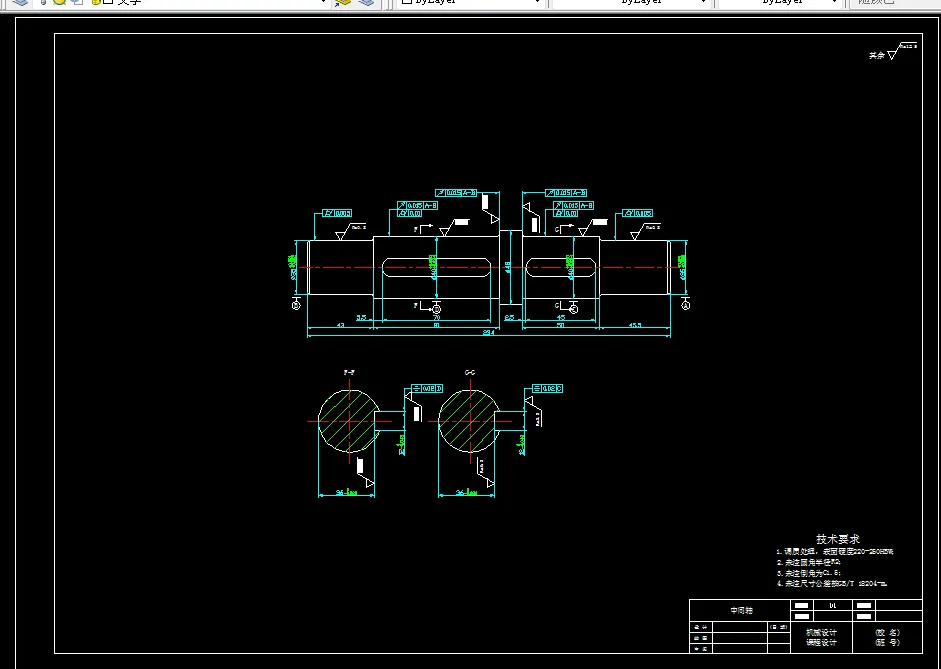Select the left end 43 length dimension
Viewport: 941px width, 669px height.
click(340, 325)
